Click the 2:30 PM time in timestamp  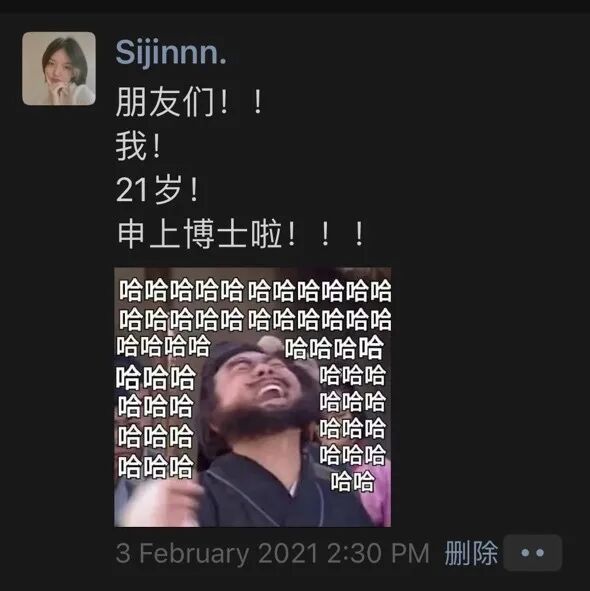[x=378, y=553]
